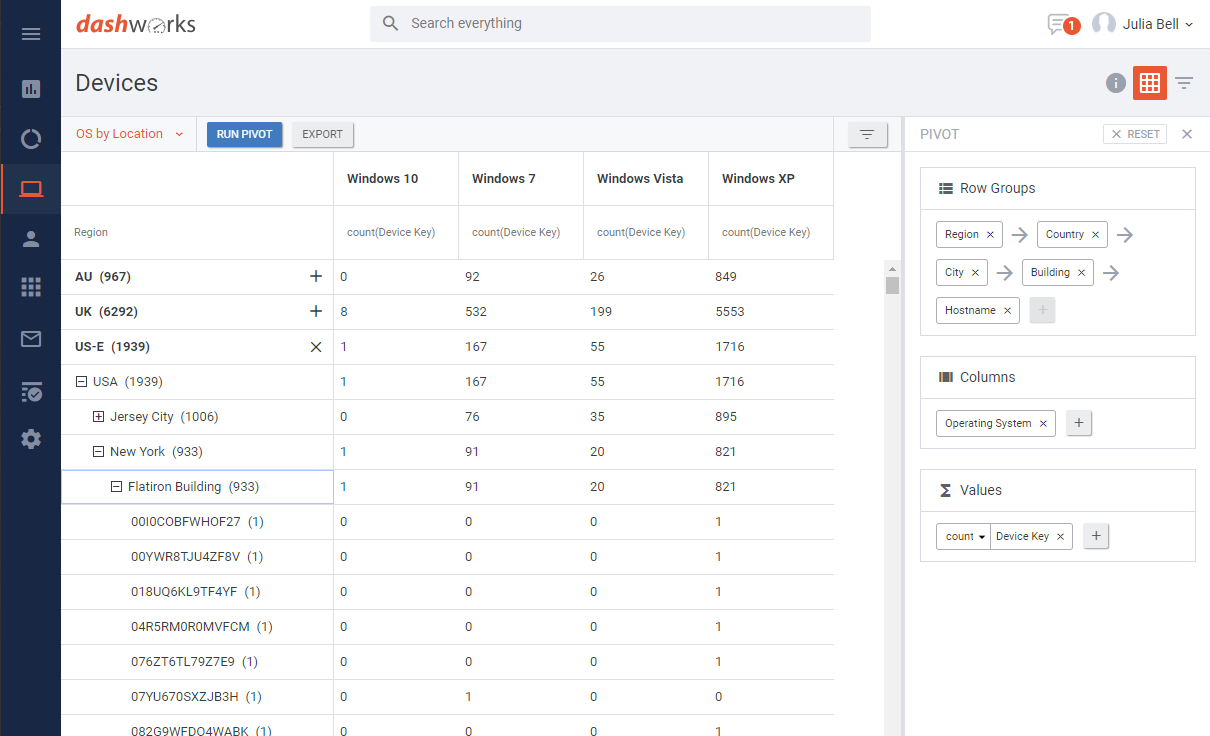
Task: Remove Country from Row Groups
Action: point(1095,234)
